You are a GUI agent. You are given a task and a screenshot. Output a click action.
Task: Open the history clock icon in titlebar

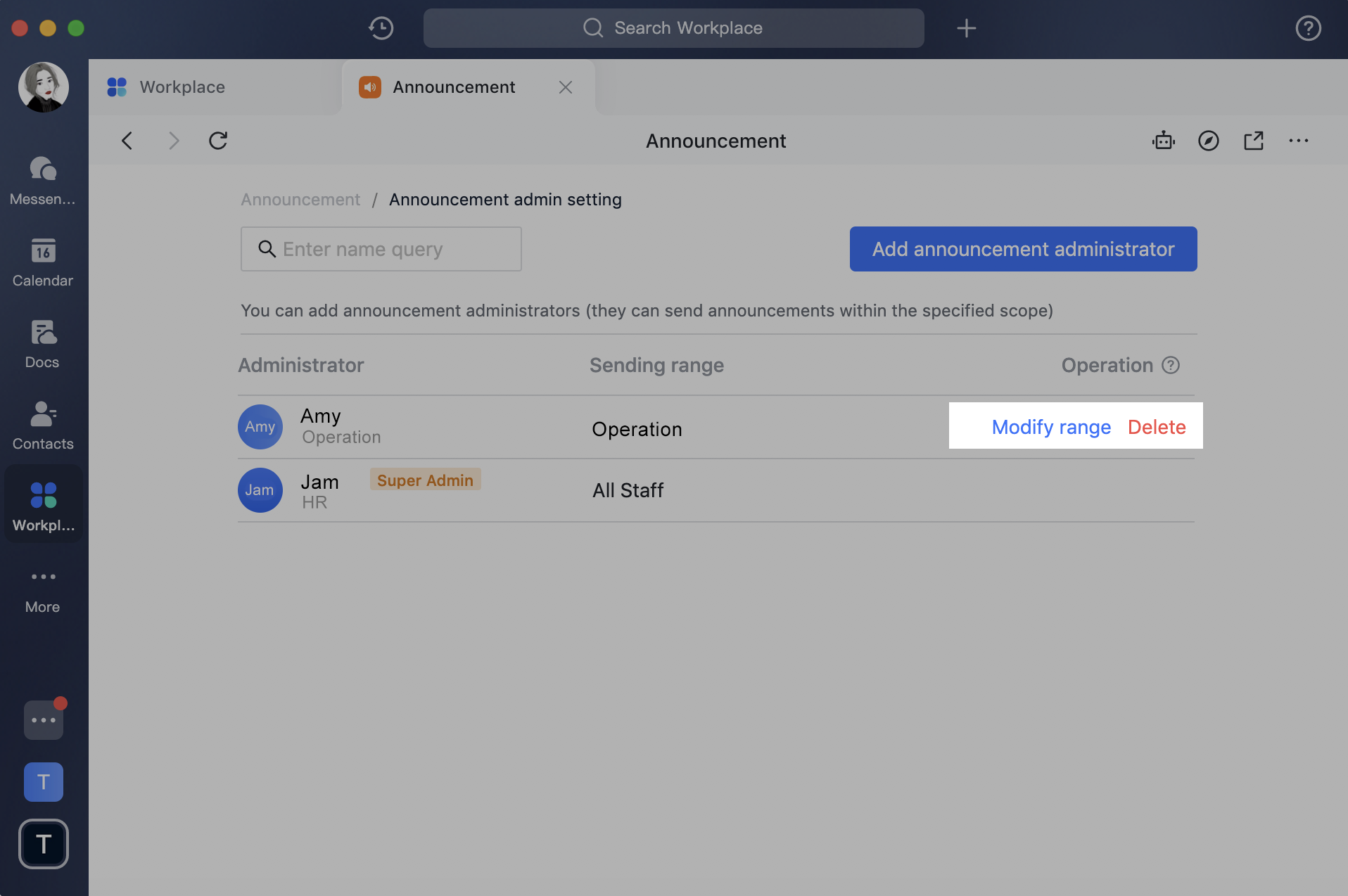click(x=380, y=28)
